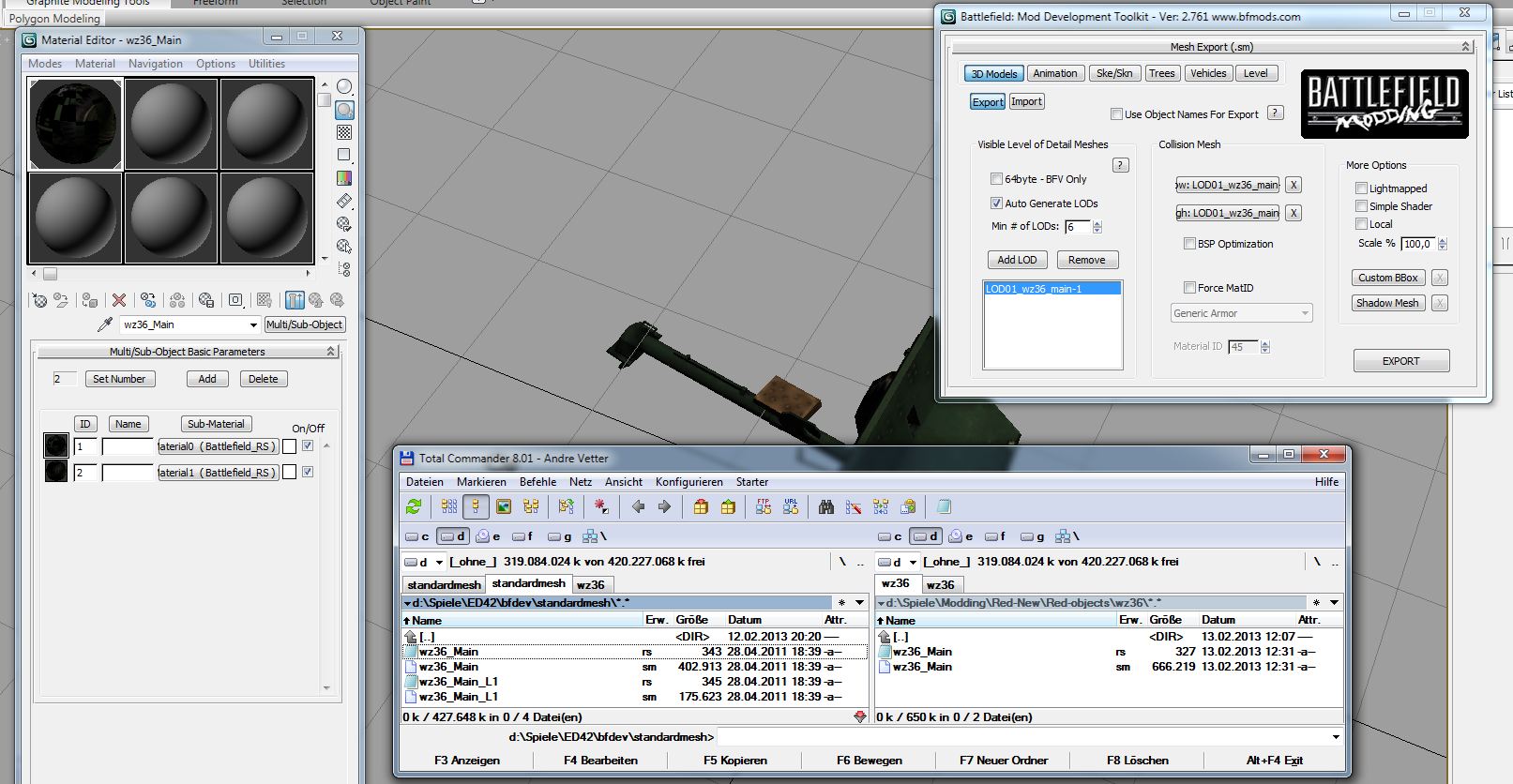Switch to the Vehicles tab
The height and width of the screenshot is (784, 1513).
coord(1208,73)
